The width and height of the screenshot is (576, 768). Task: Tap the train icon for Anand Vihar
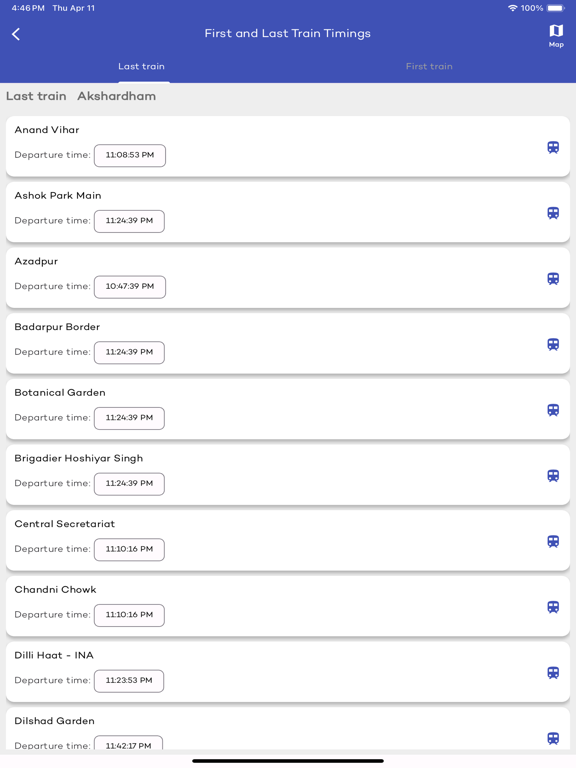coord(553,147)
